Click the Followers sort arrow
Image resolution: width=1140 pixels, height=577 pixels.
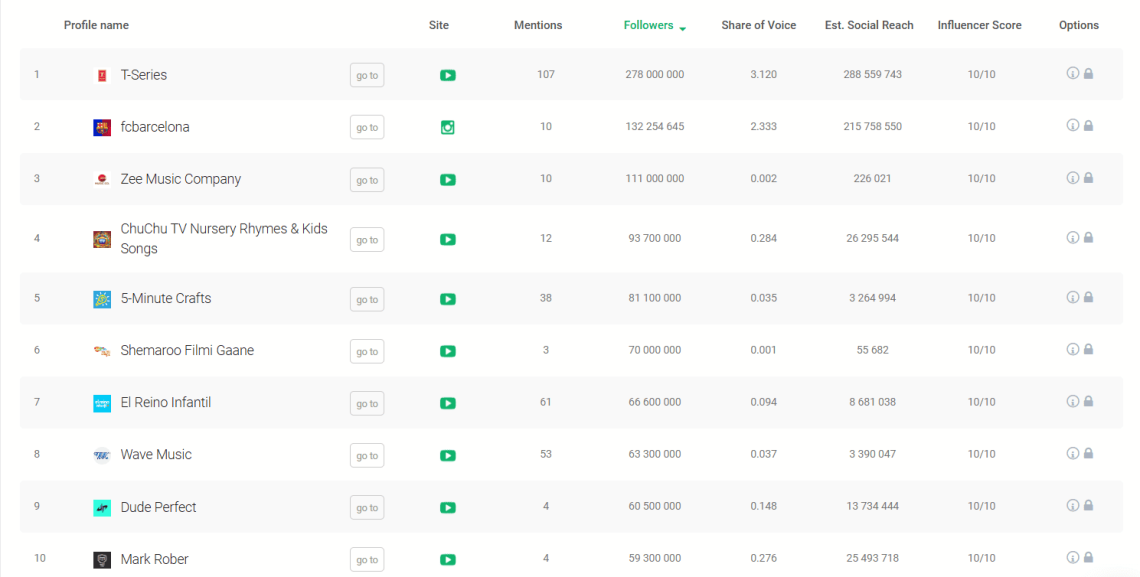pos(683,28)
